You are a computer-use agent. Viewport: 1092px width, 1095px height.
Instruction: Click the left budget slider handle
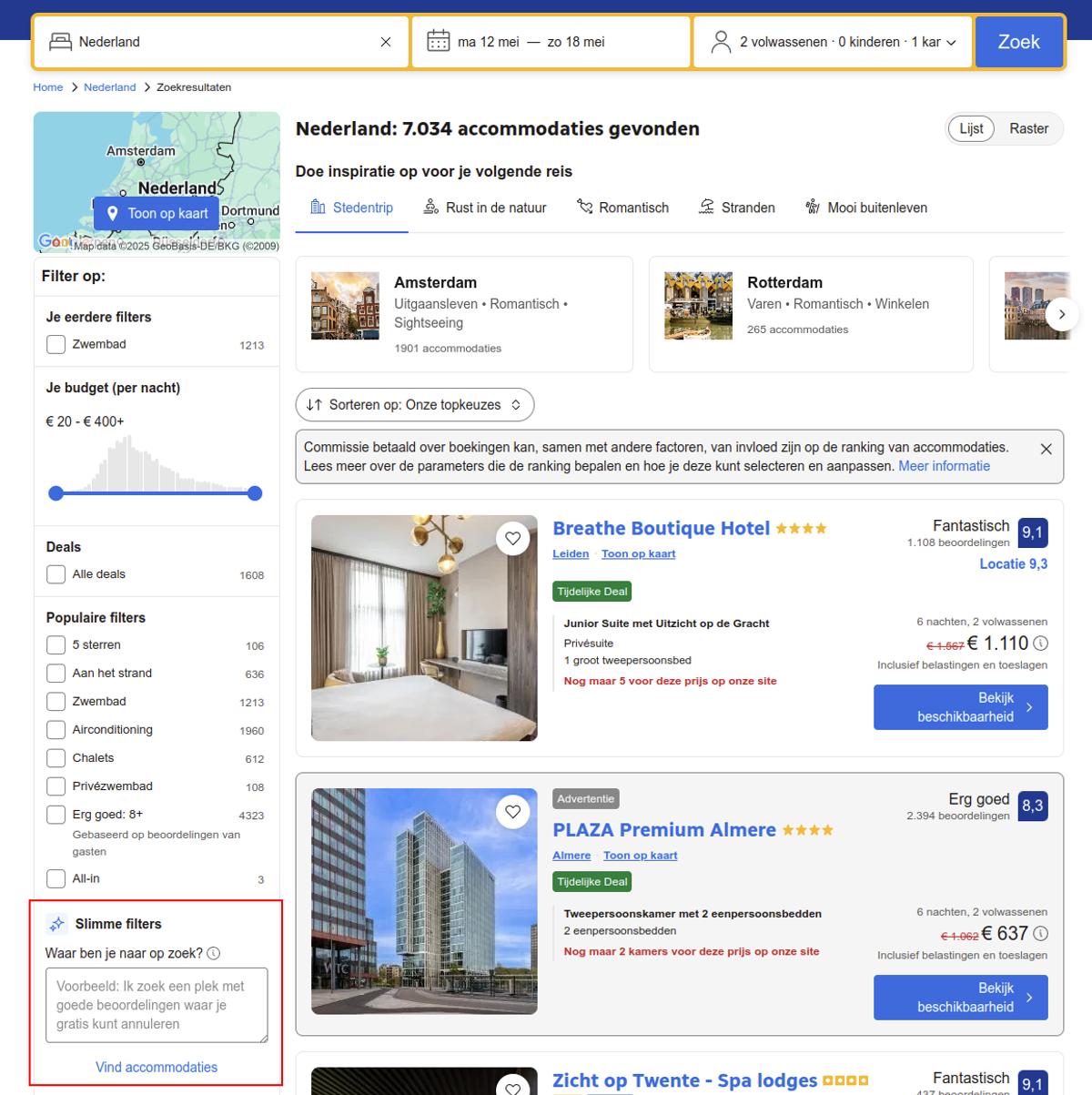(56, 493)
